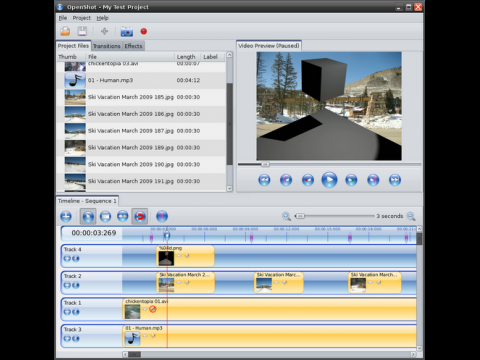Select the Timeline - Sequence 1 tab
The height and width of the screenshot is (360, 480).
[x=87, y=201]
